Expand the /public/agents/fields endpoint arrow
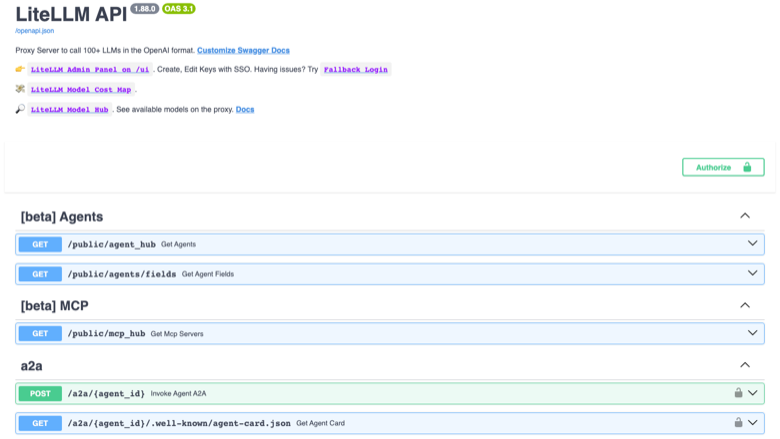 point(753,273)
